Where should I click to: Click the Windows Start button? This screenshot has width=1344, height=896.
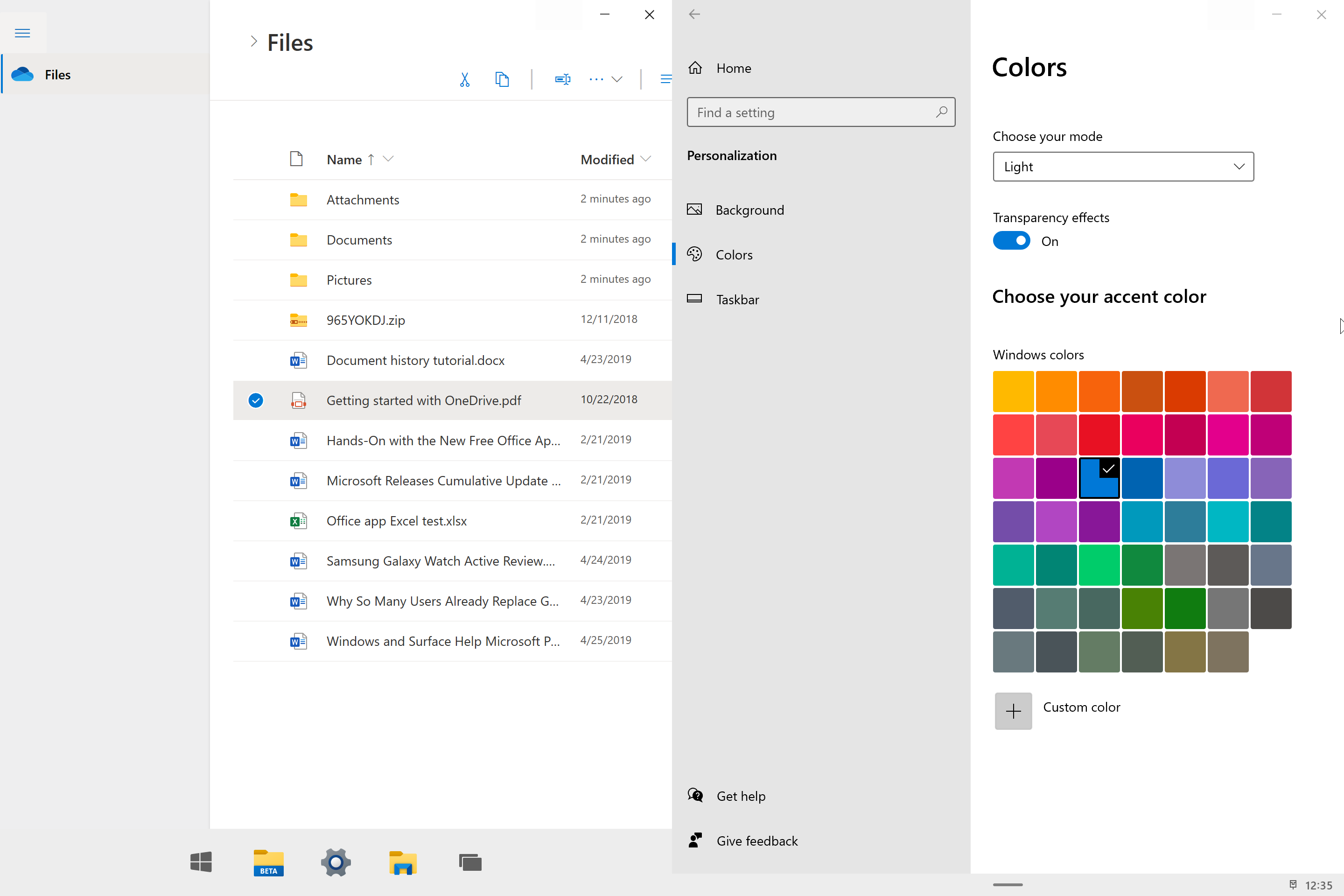pos(201,862)
